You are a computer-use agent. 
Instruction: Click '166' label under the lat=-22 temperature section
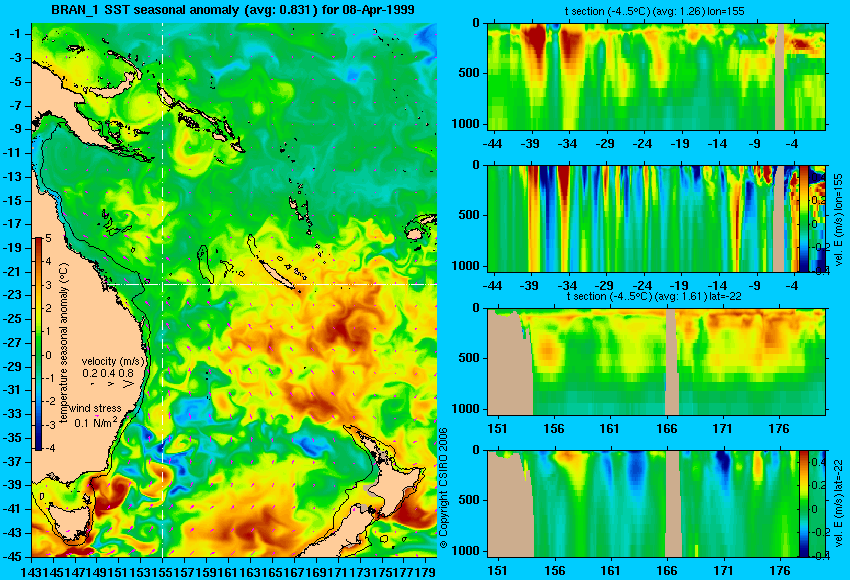click(667, 429)
